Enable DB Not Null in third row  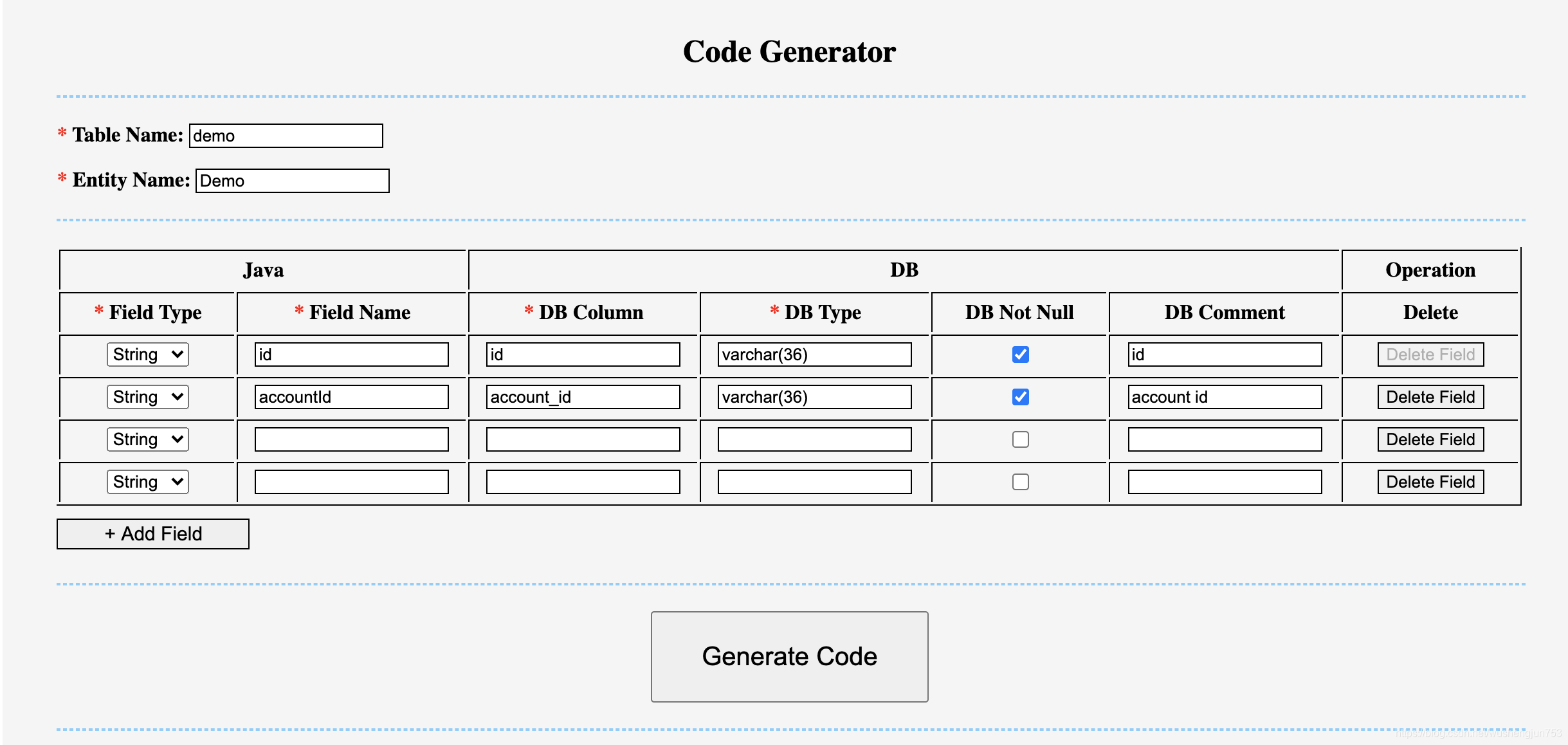tap(1020, 439)
